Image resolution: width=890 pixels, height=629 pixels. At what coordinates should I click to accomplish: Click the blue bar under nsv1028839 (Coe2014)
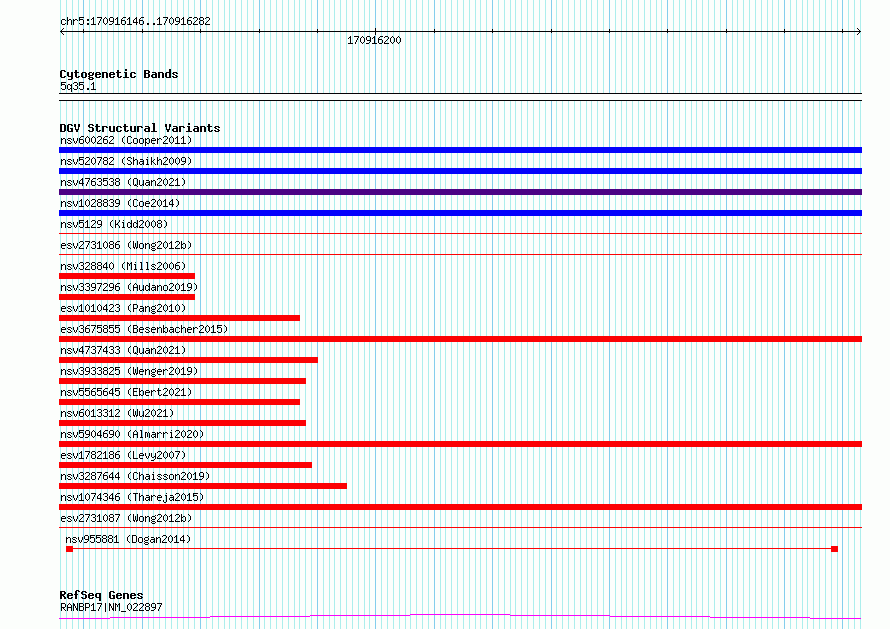pyautogui.click(x=460, y=213)
